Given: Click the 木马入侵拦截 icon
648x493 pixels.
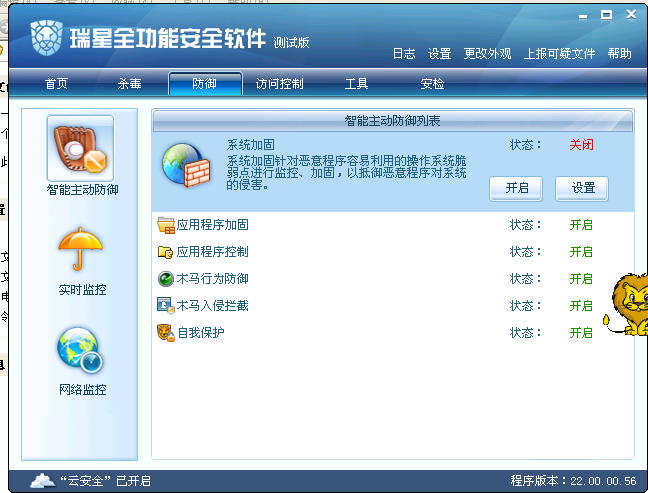Looking at the screenshot, I should coord(166,306).
